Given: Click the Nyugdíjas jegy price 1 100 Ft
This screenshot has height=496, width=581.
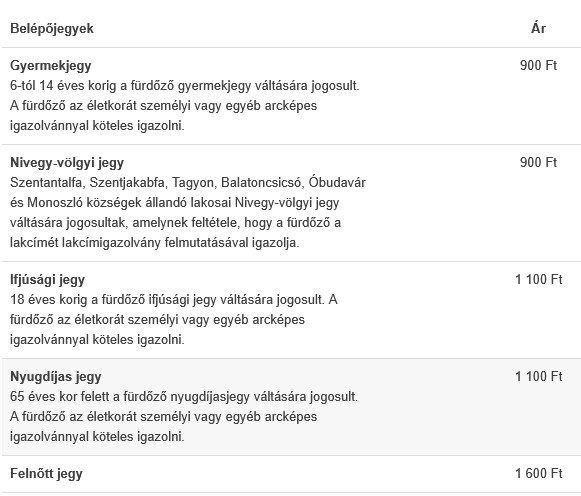Looking at the screenshot, I should (538, 377).
